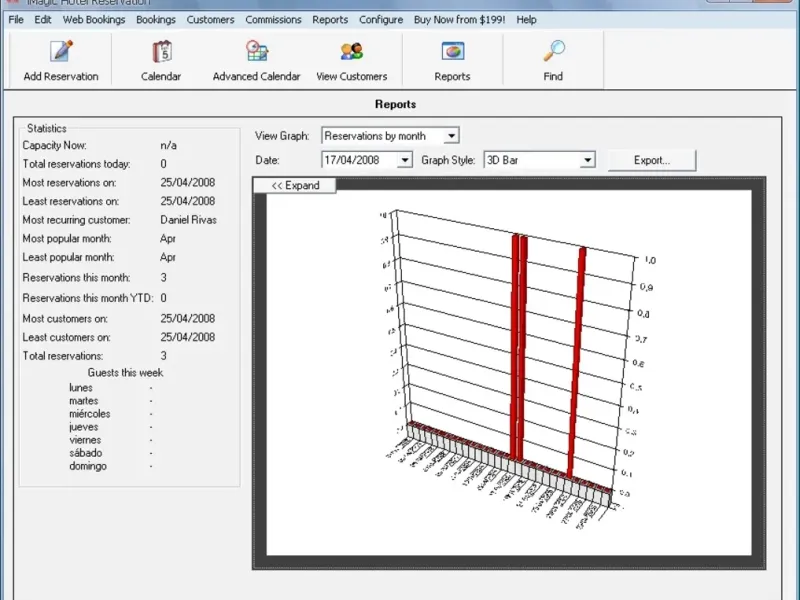Click the Least customers on label
This screenshot has height=600, width=800.
pos(66,337)
